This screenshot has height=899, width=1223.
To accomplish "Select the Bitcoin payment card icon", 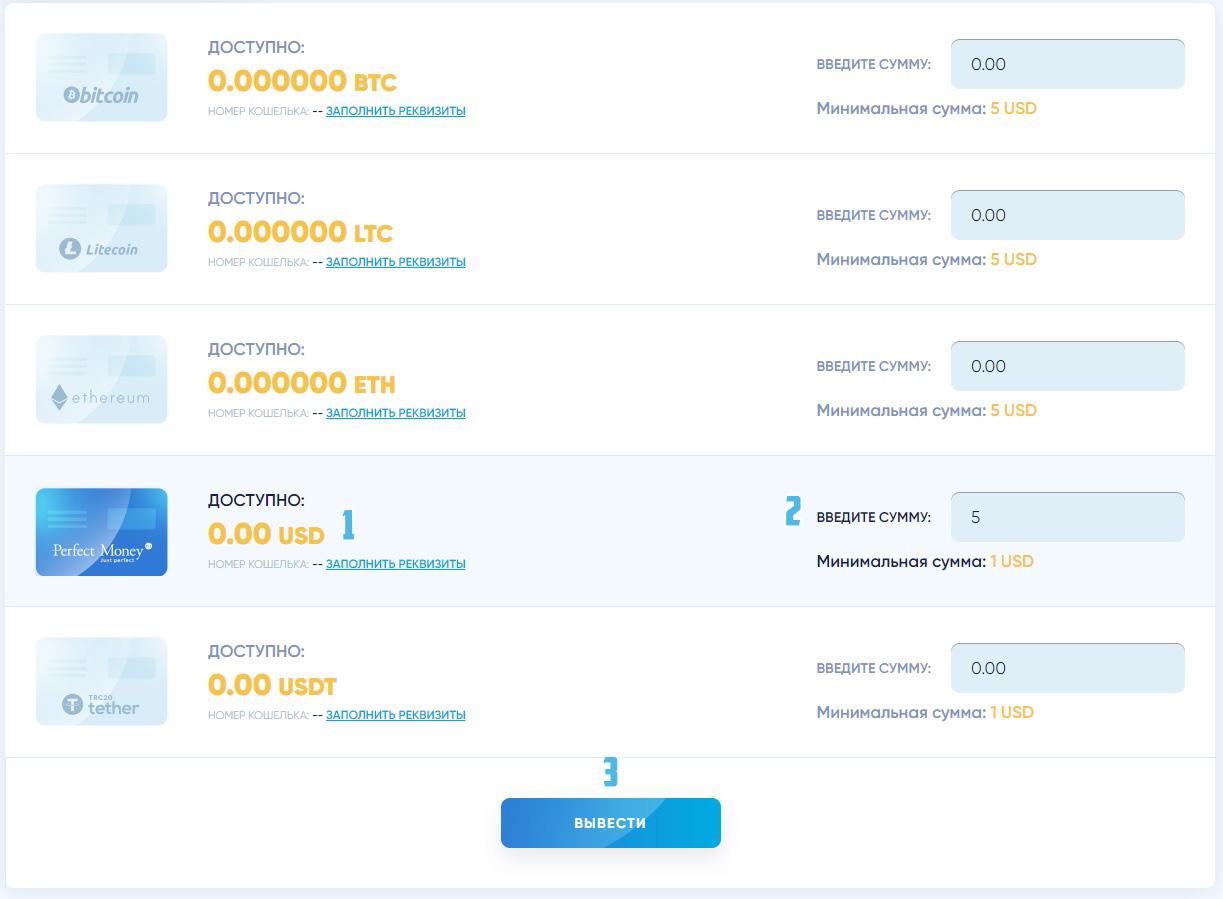I will [101, 78].
